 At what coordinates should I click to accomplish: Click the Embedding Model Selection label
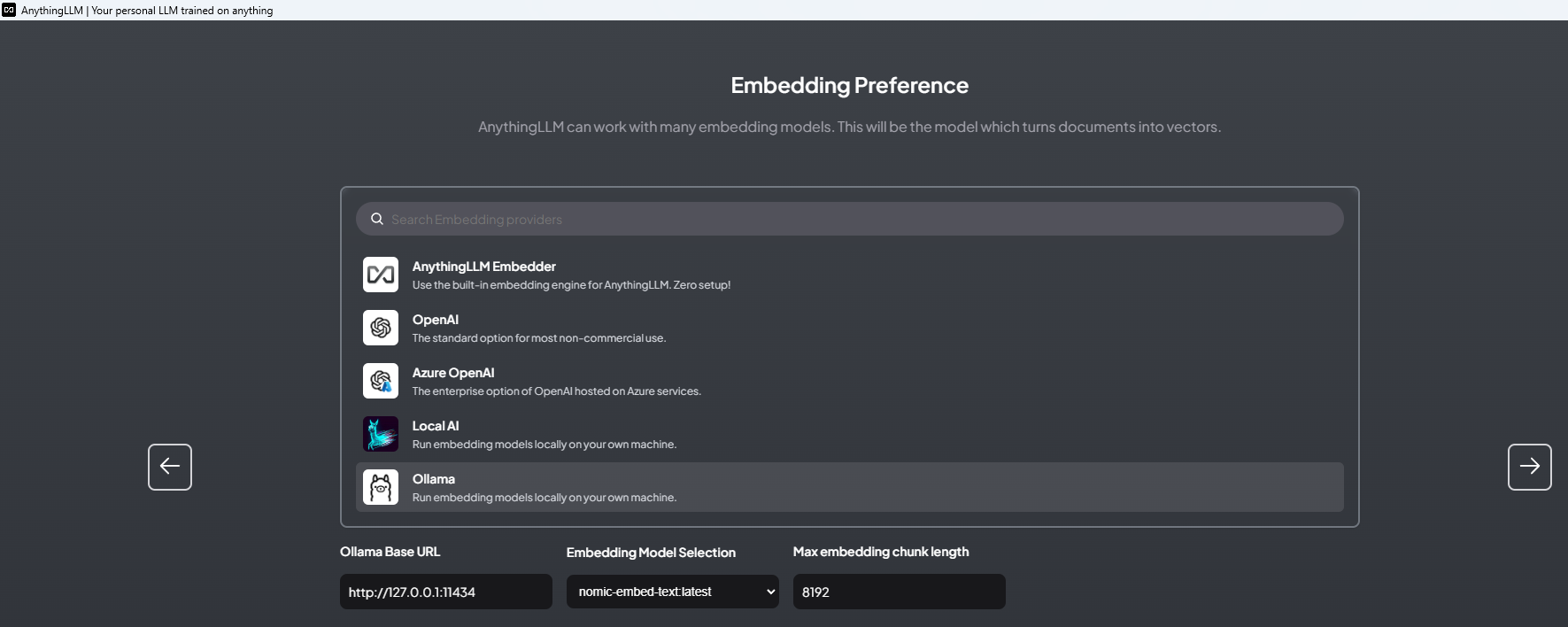[x=652, y=553]
